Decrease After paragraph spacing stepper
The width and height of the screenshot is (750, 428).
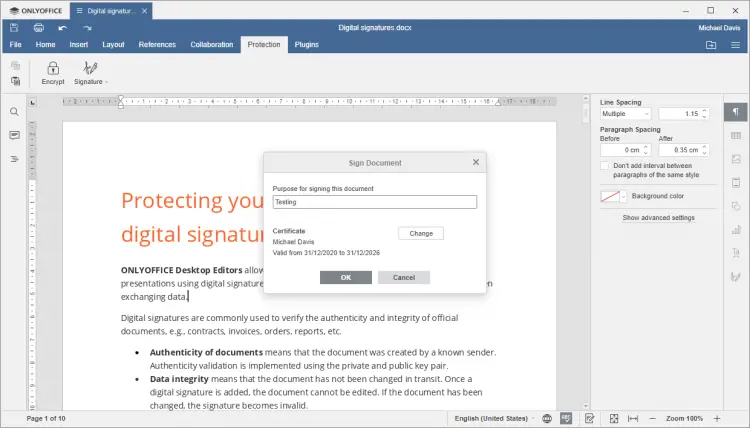(704, 153)
